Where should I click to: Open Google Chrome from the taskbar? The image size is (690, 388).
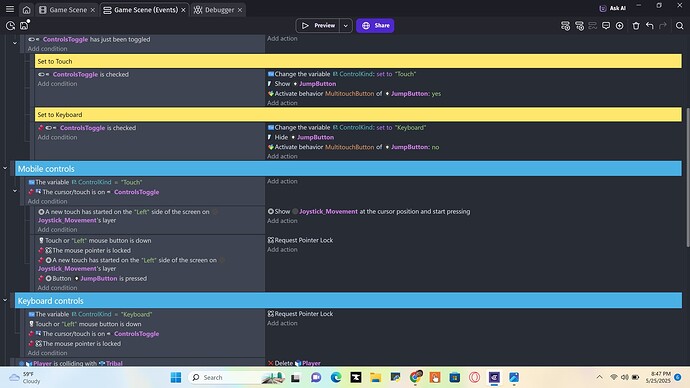tap(415, 377)
